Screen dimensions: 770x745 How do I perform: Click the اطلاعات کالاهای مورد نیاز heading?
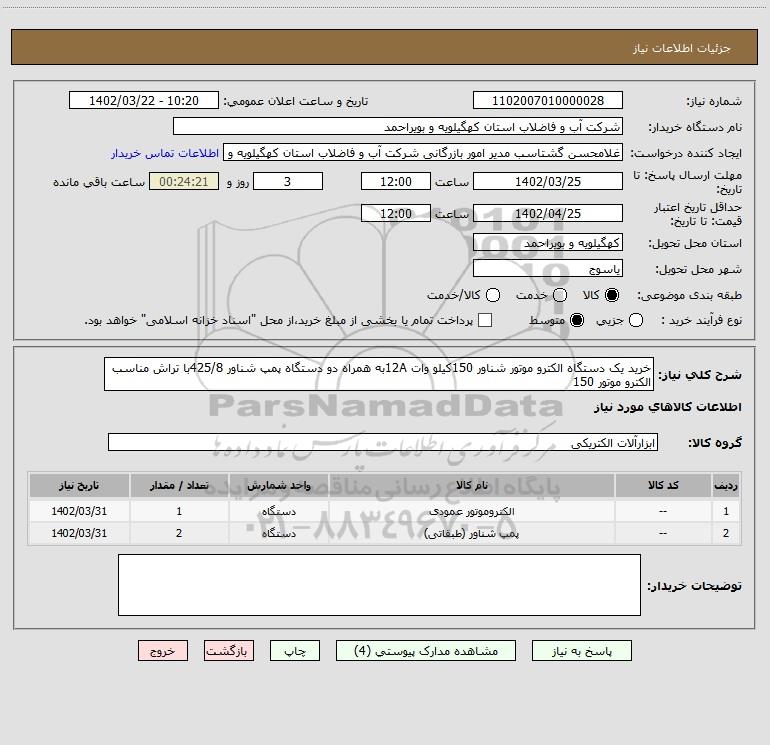pyautogui.click(x=668, y=407)
